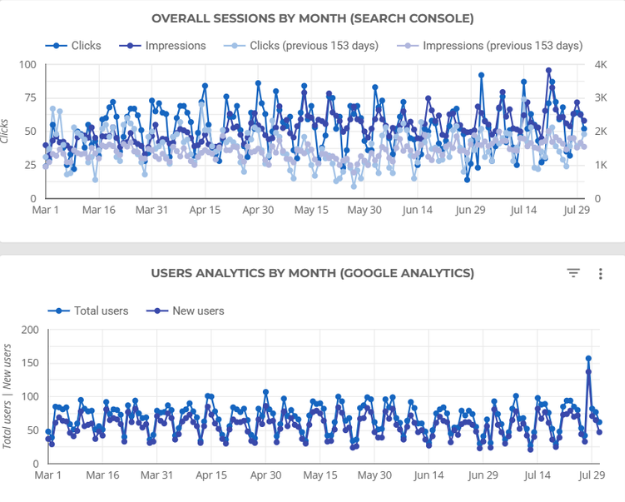Click the 'Clicks' y-axis title on left
This screenshot has width=625, height=502.
[x=6, y=131]
